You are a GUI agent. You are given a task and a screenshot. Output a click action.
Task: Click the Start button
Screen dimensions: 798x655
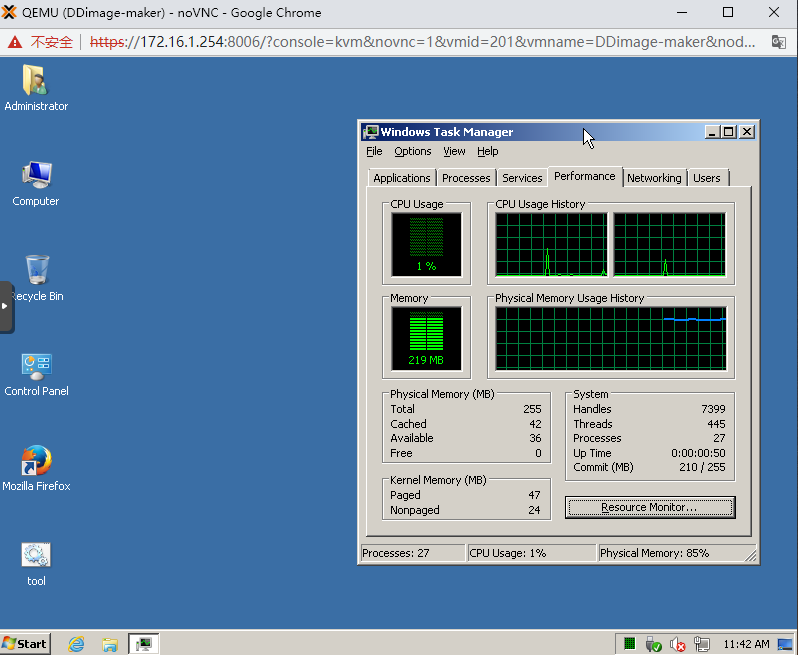pyautogui.click(x=25, y=644)
